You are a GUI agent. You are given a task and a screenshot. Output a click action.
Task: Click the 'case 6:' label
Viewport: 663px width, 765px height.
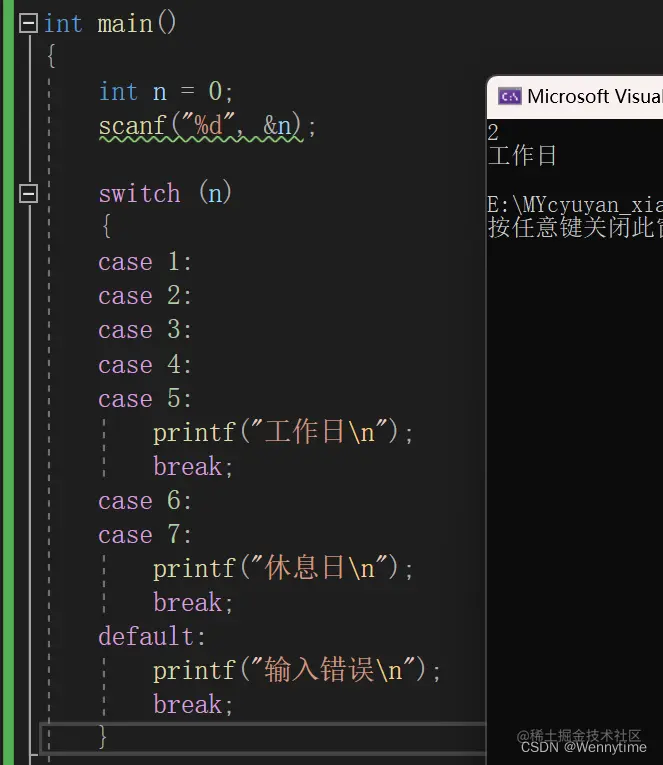[x=145, y=501]
